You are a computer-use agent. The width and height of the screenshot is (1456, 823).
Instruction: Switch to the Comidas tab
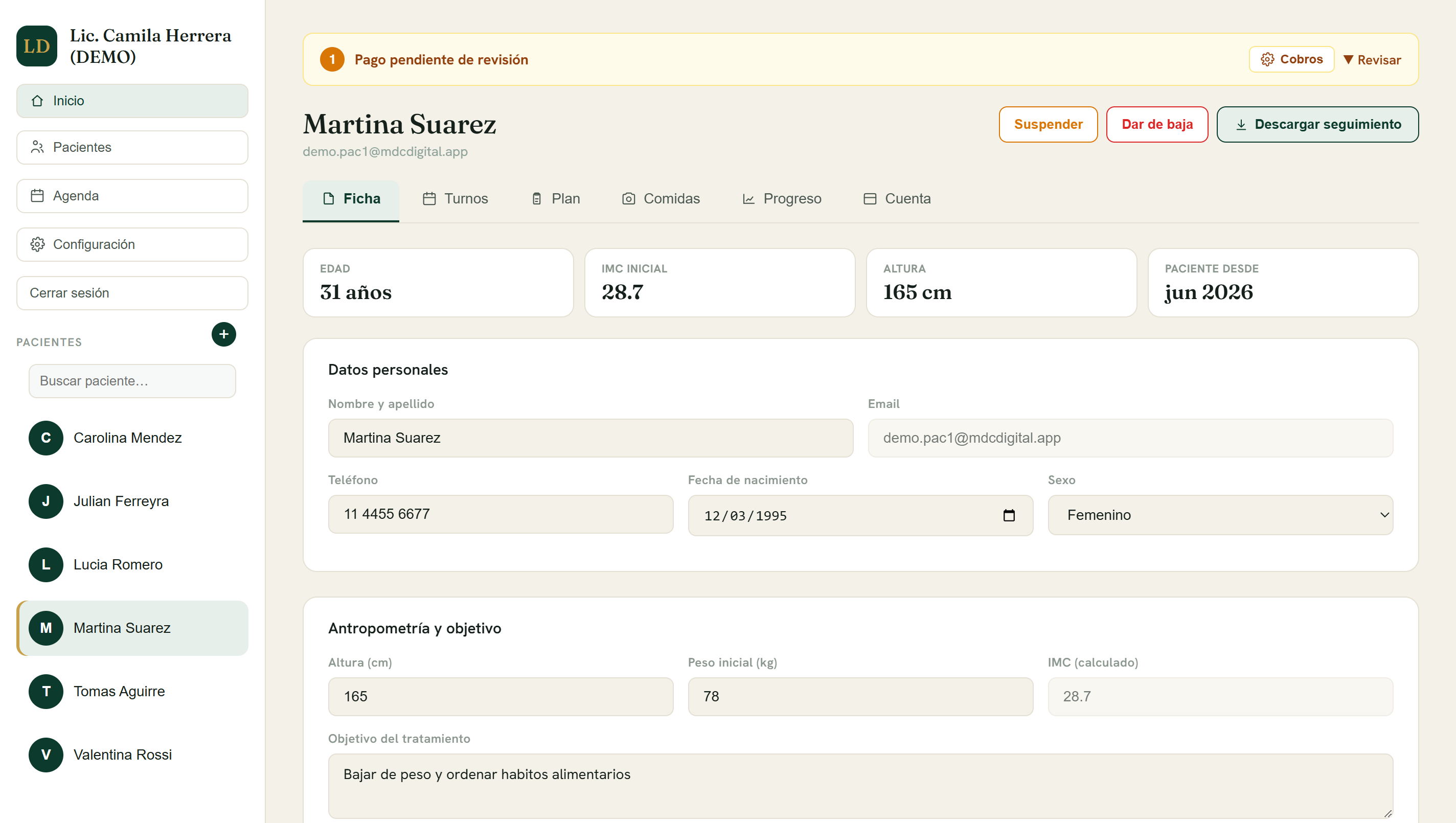(x=661, y=199)
